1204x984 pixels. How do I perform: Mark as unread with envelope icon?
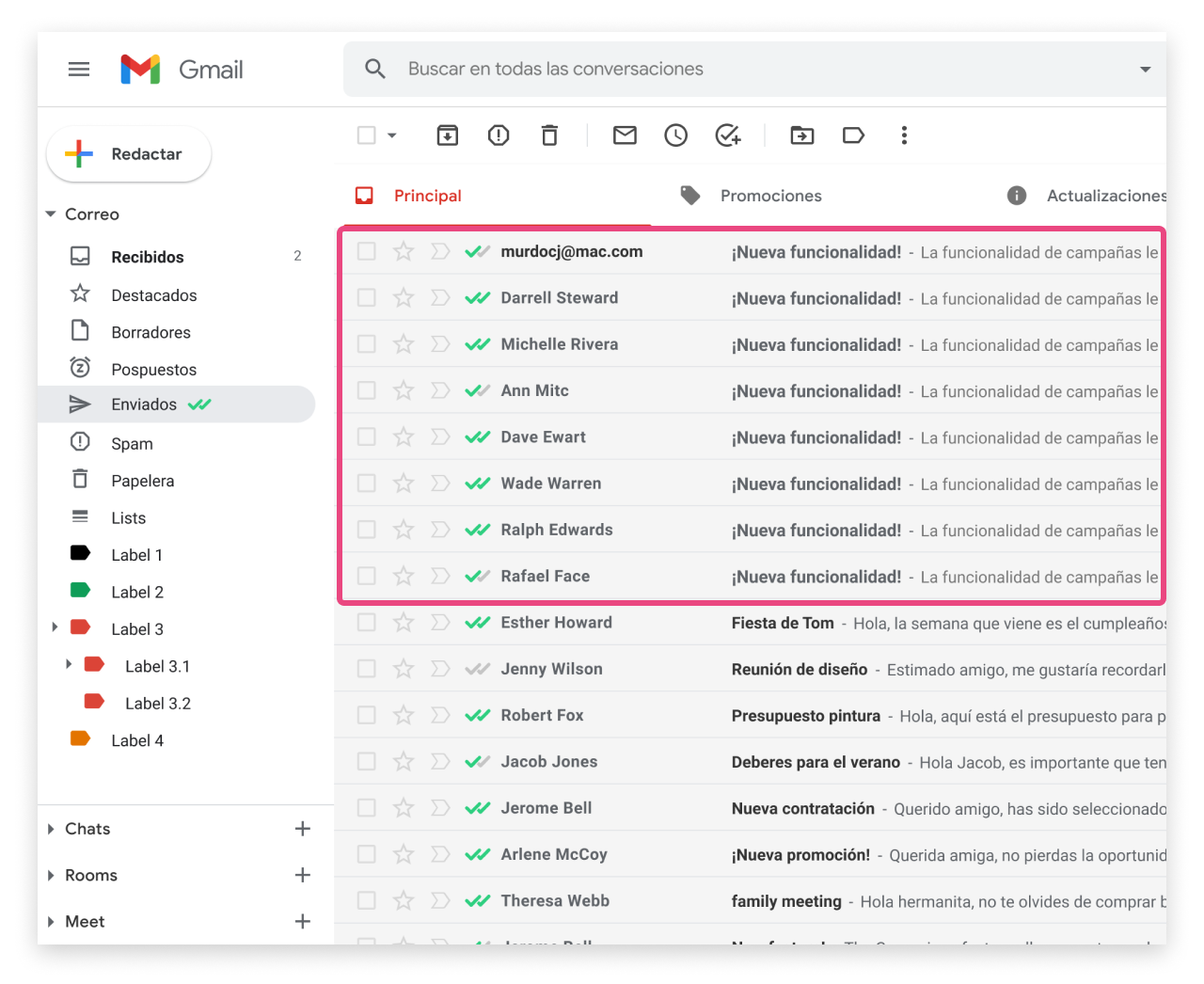(x=625, y=135)
